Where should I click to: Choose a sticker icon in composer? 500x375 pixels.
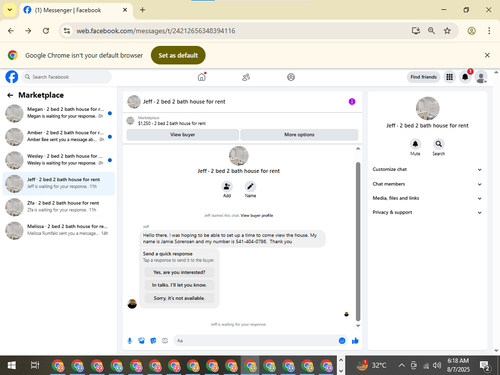click(153, 341)
